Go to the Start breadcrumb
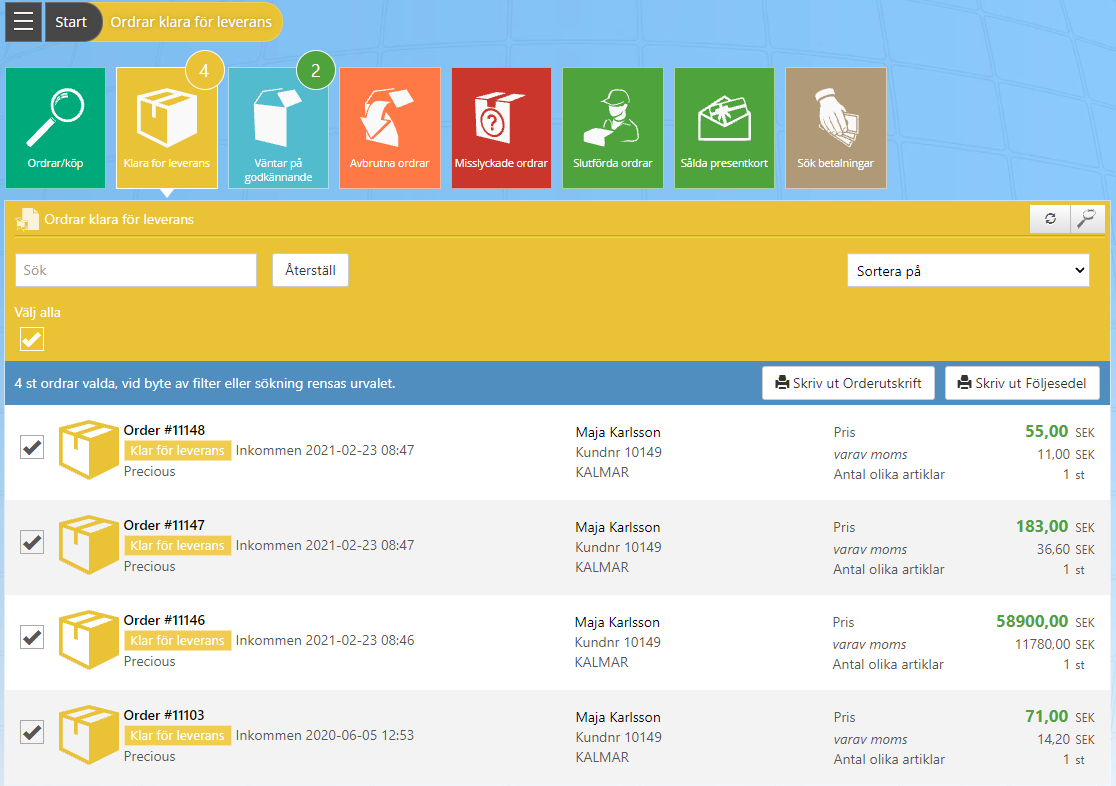Image resolution: width=1116 pixels, height=786 pixels. (x=71, y=22)
